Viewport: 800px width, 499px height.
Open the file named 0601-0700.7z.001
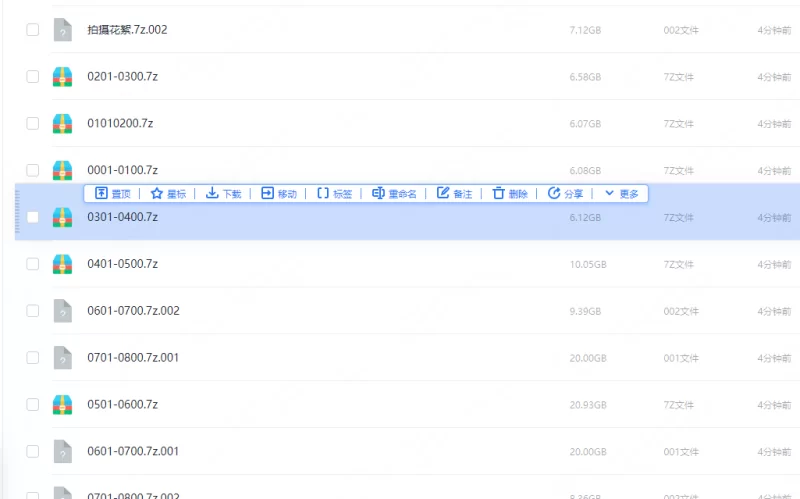click(x=133, y=452)
